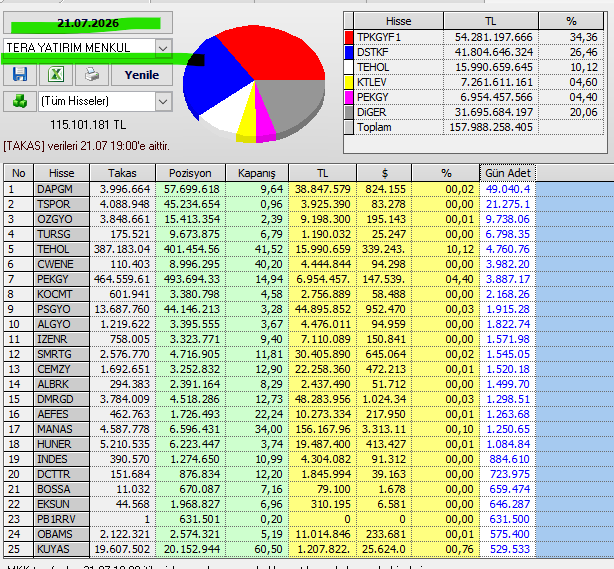
Task: Click Kapanış value 60,50 for KUYAS
Action: [x=268, y=550]
